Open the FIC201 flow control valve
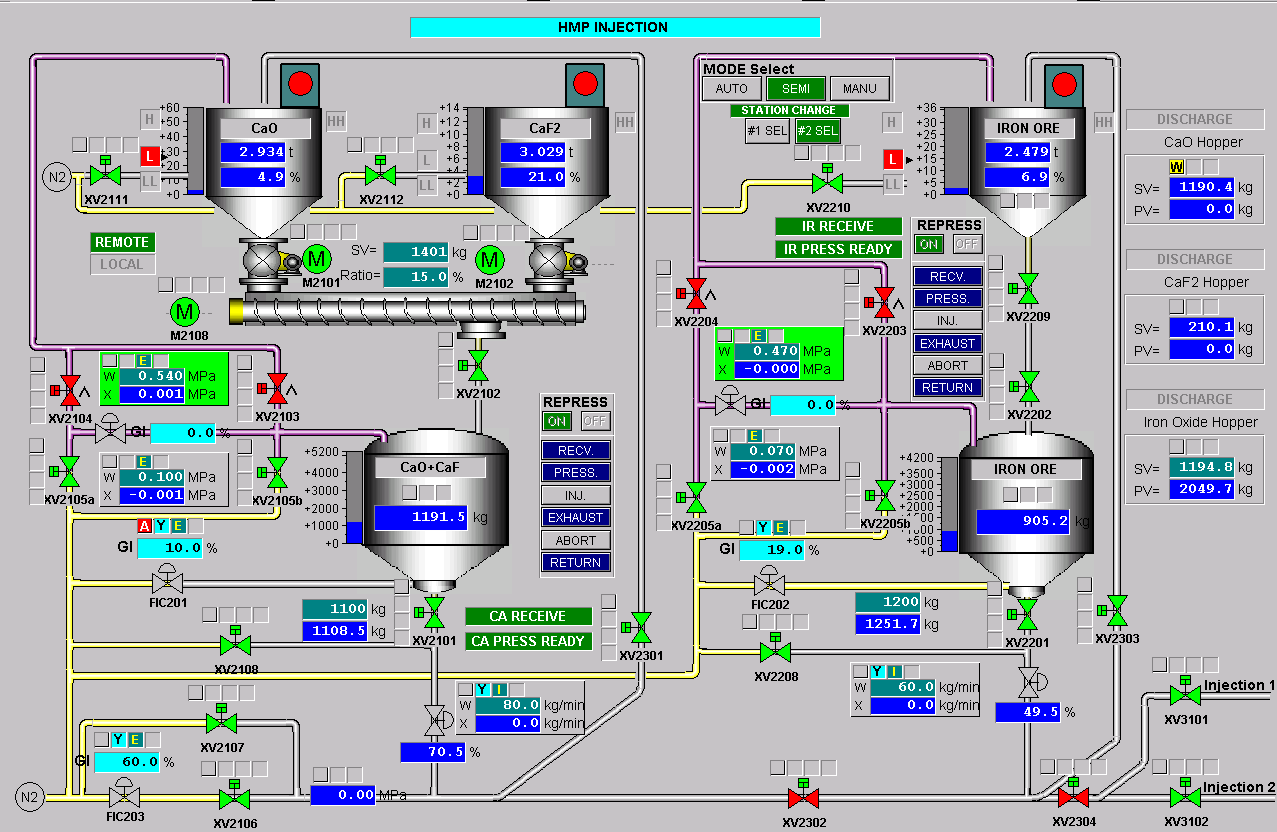 [x=166, y=580]
